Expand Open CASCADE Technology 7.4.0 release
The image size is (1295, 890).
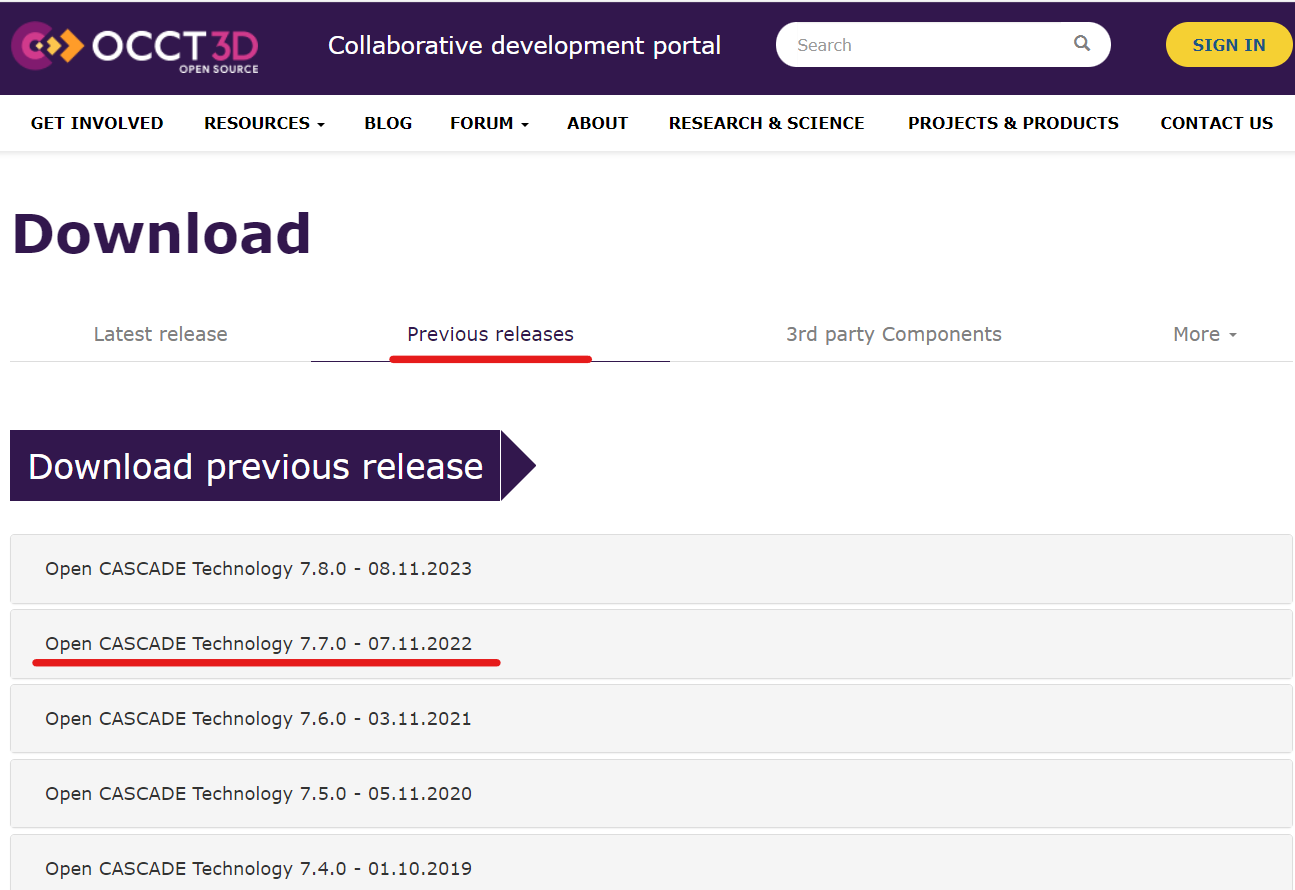(651, 864)
